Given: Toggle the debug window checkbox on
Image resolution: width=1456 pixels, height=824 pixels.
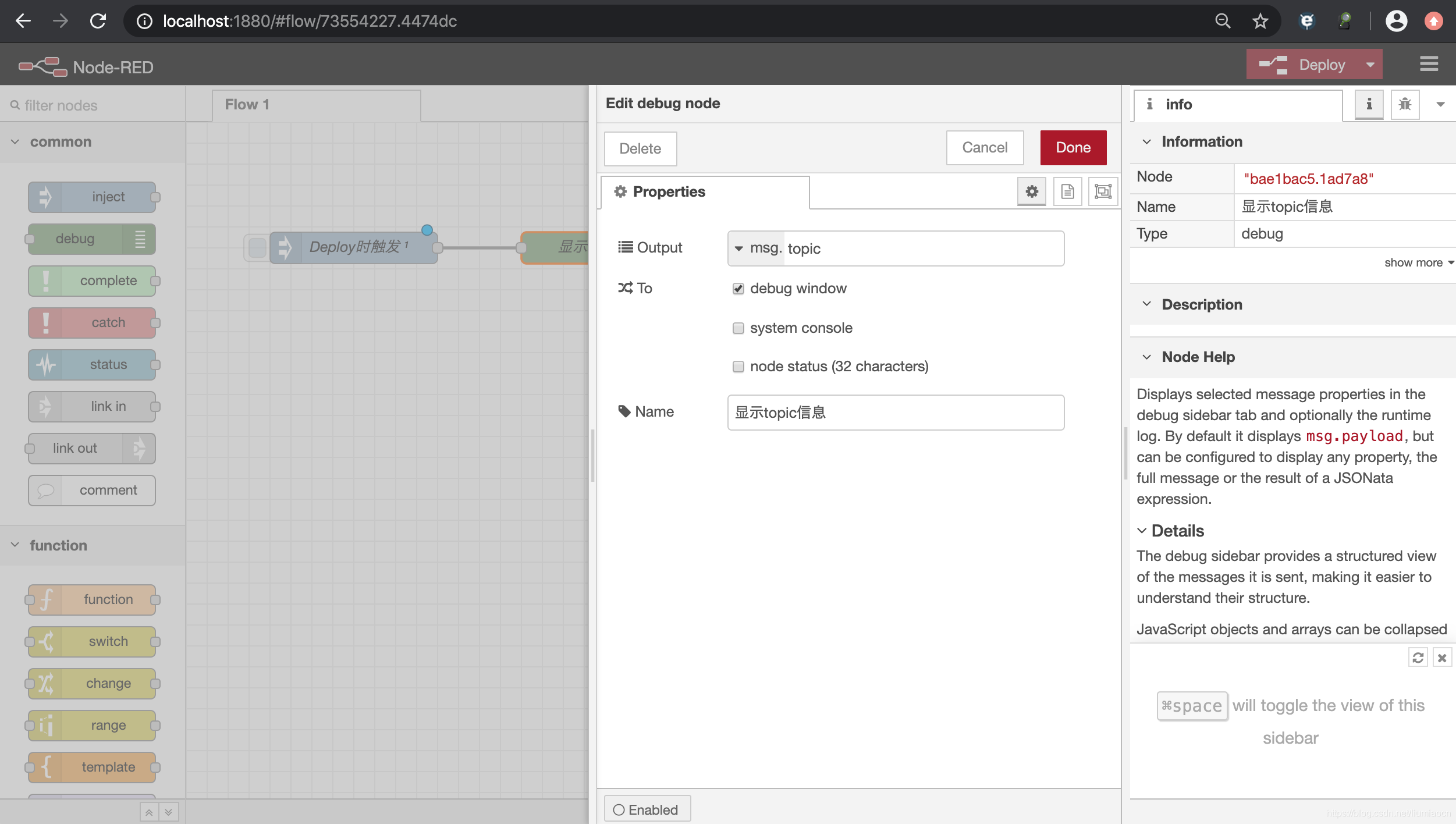Looking at the screenshot, I should point(738,288).
